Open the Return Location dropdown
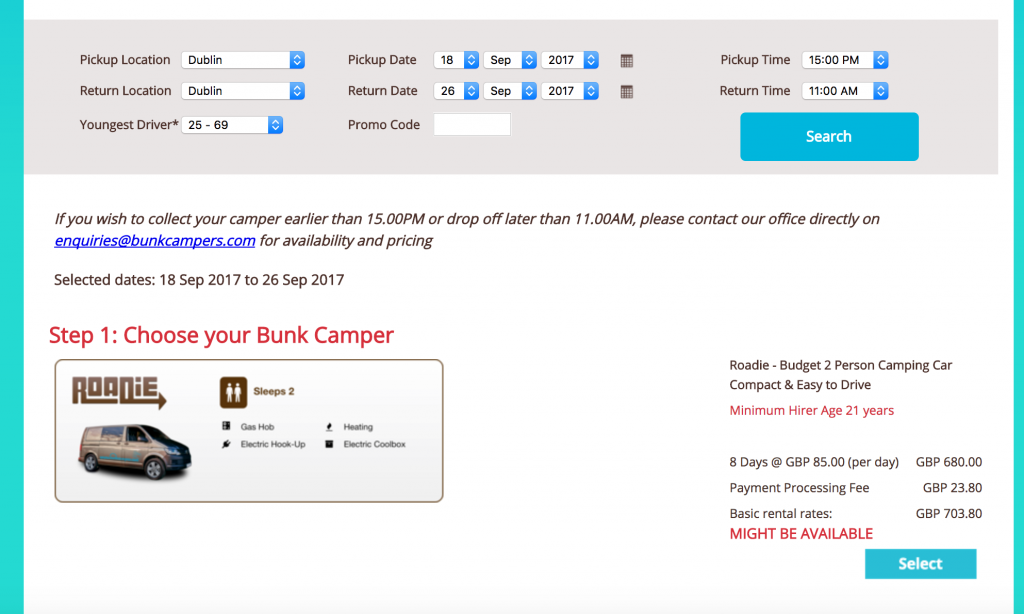Image resolution: width=1024 pixels, height=614 pixels. tap(243, 91)
